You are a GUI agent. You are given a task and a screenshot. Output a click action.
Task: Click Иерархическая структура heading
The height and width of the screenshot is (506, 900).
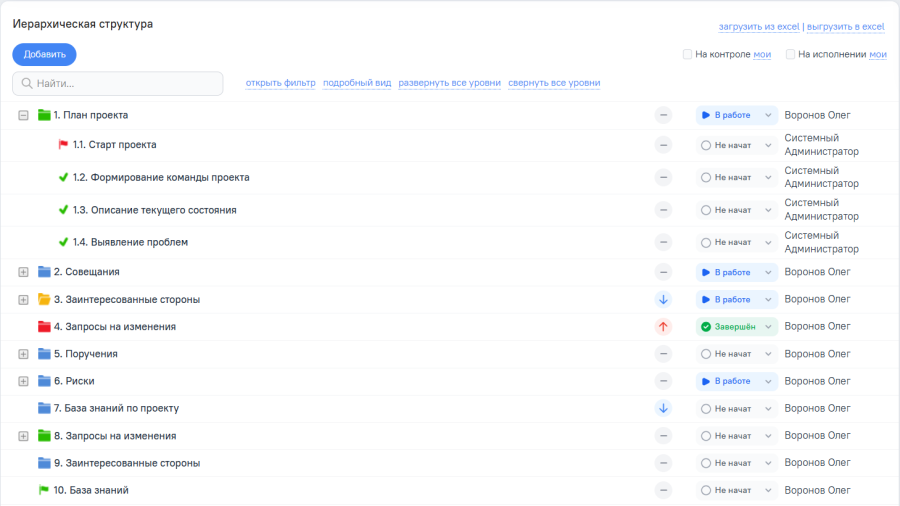83,24
